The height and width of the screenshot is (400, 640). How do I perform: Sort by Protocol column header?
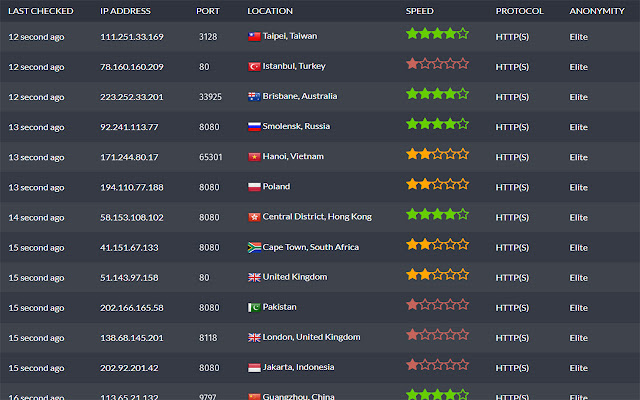pos(520,11)
